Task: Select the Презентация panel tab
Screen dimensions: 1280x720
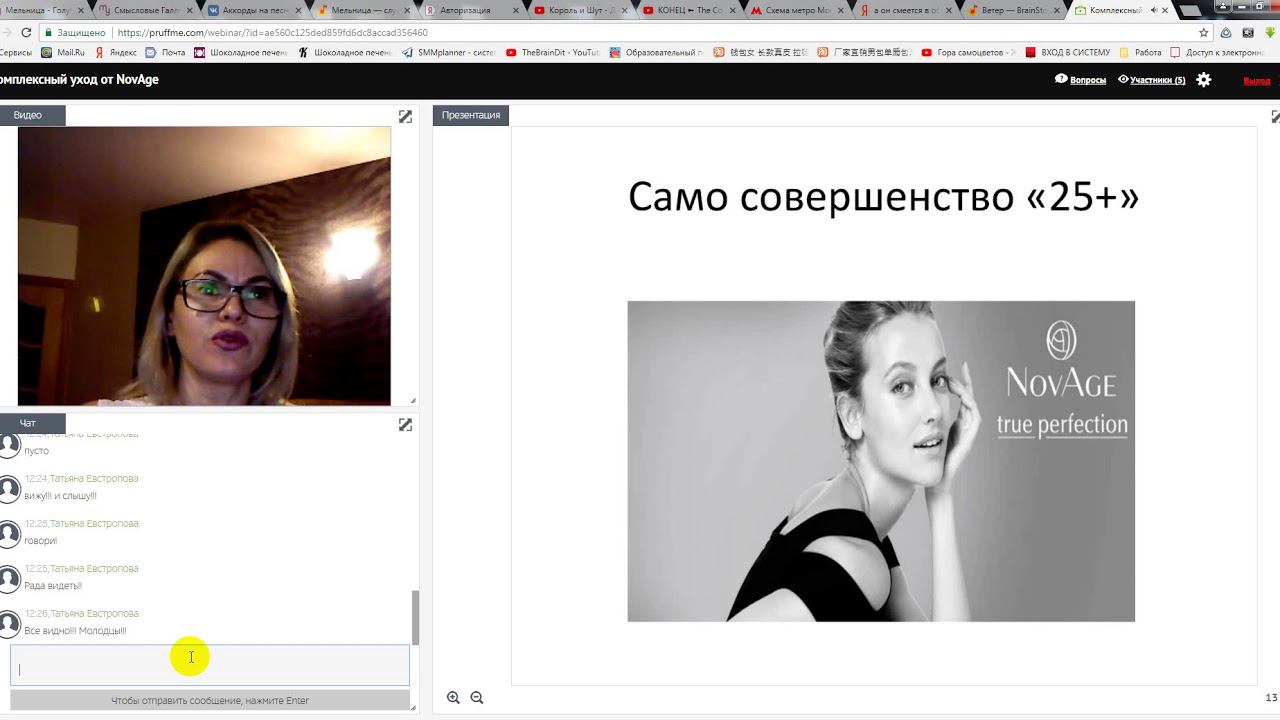Action: click(x=471, y=115)
